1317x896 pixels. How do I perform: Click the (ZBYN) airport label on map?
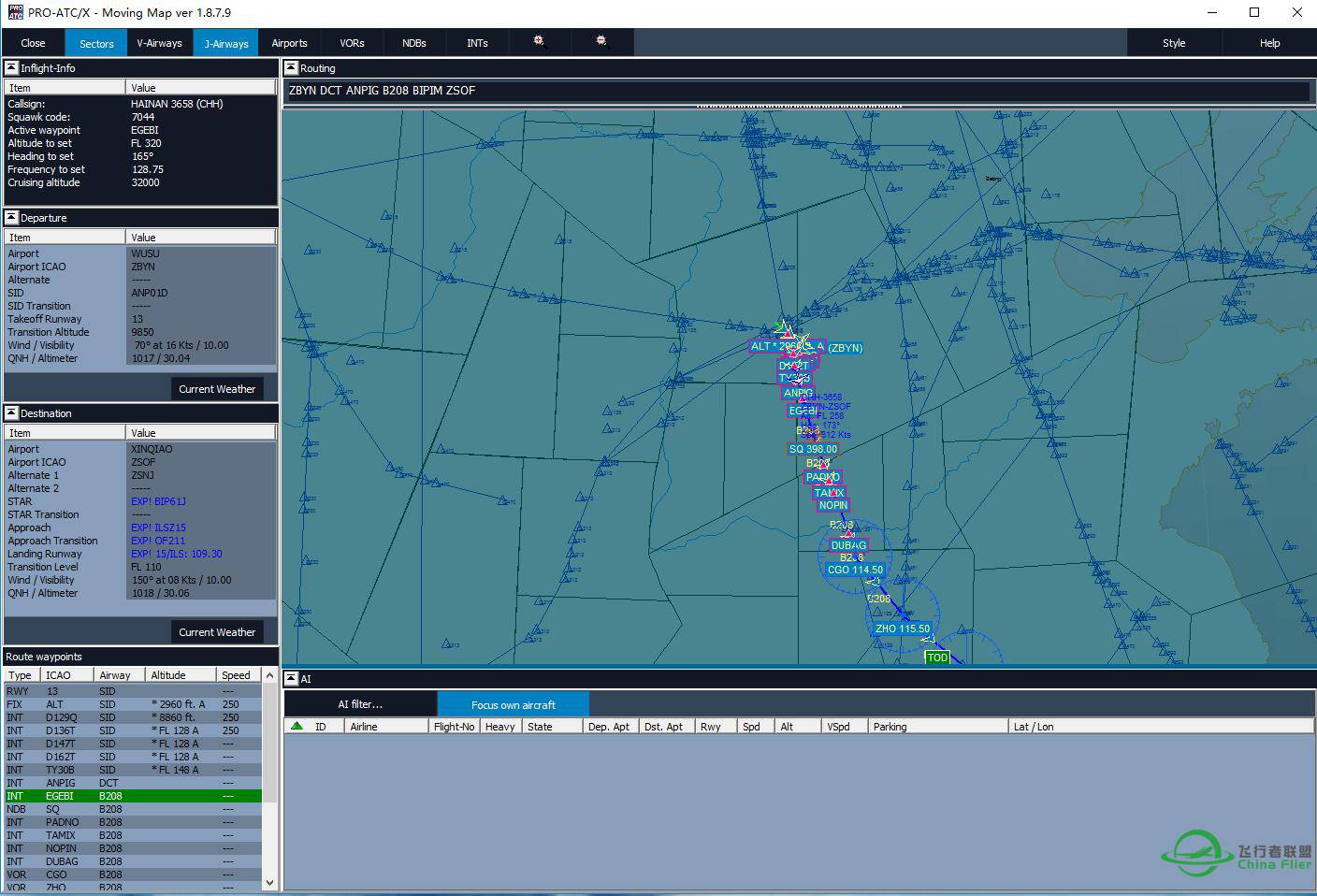pos(845,348)
